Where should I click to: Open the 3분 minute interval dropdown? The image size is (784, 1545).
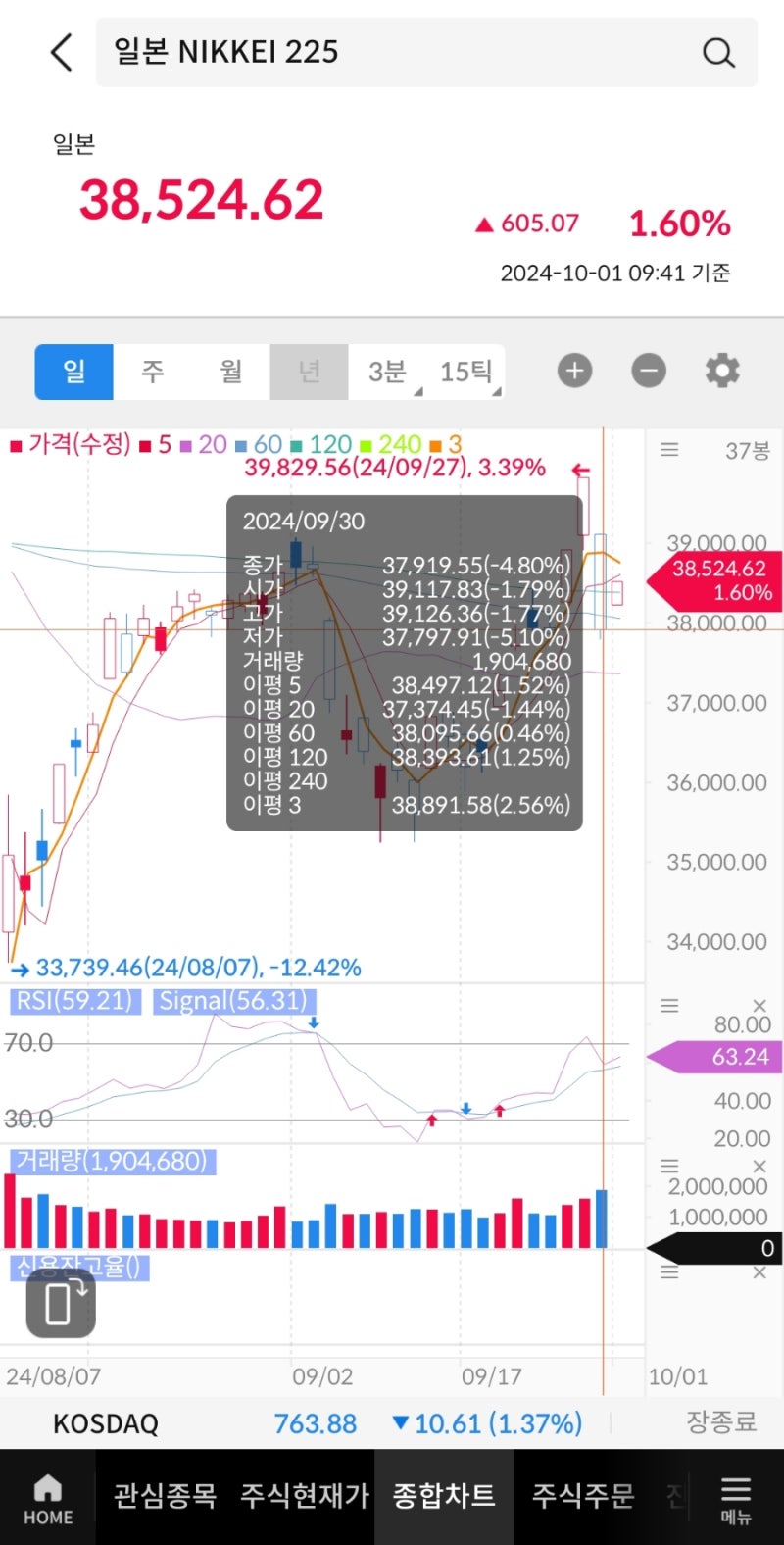(388, 372)
